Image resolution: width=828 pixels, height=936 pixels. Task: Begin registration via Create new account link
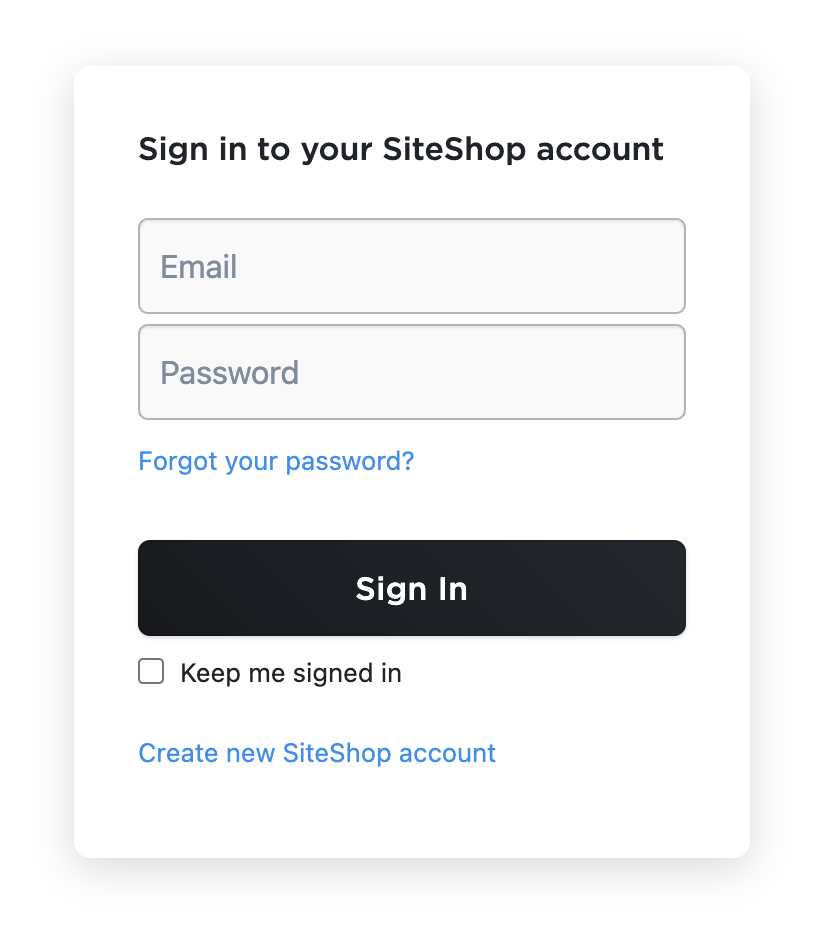[x=317, y=753]
